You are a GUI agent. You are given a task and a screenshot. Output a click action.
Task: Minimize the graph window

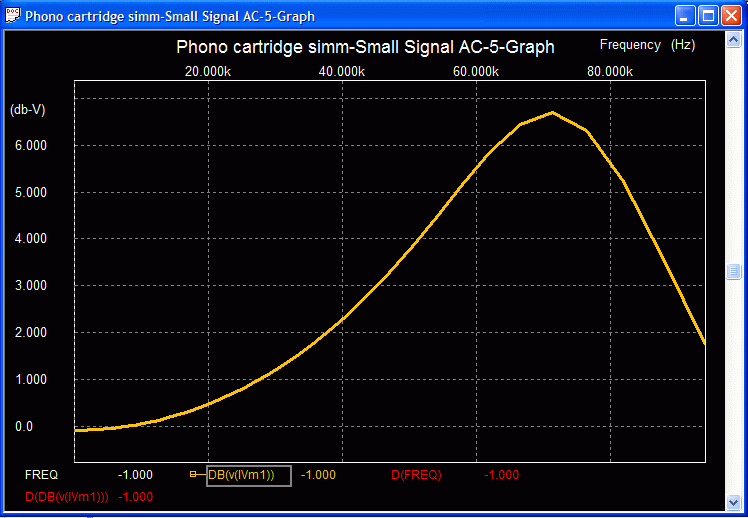tap(685, 15)
